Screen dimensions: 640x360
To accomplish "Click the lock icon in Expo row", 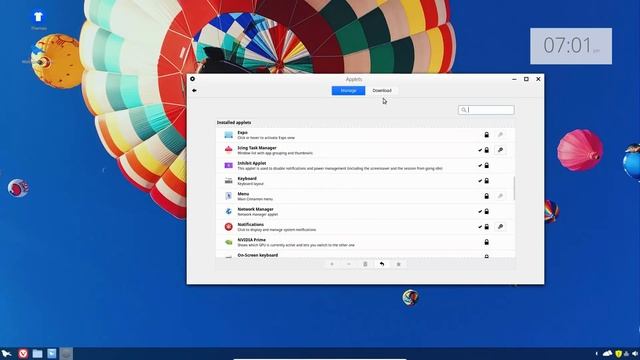I will (x=487, y=135).
